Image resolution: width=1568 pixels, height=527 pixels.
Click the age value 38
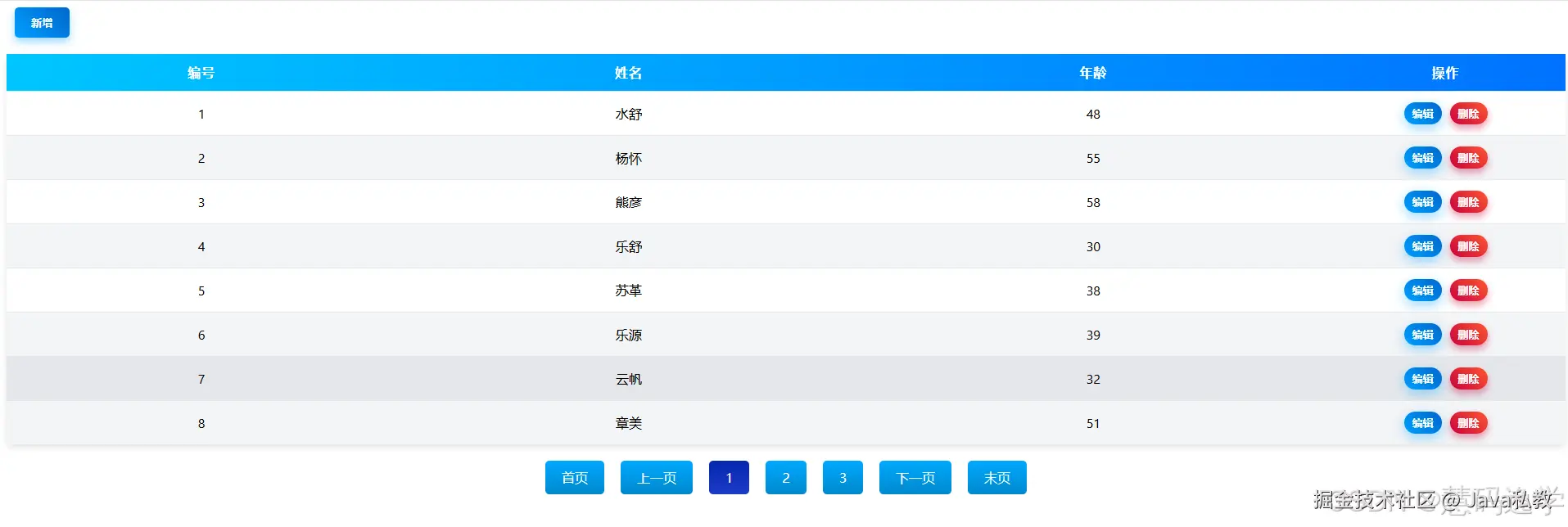coord(1093,291)
